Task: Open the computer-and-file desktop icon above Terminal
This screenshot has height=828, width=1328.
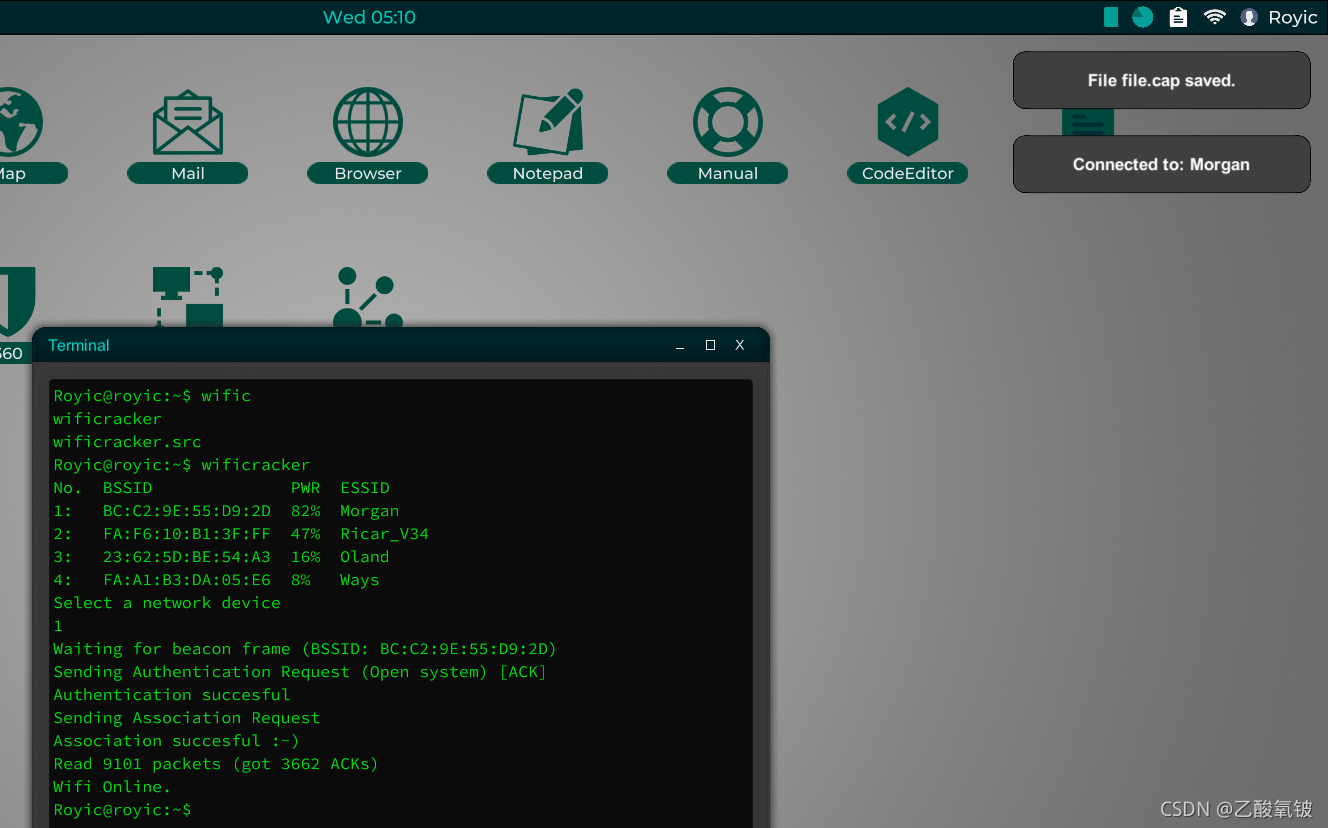Action: pyautogui.click(x=188, y=296)
